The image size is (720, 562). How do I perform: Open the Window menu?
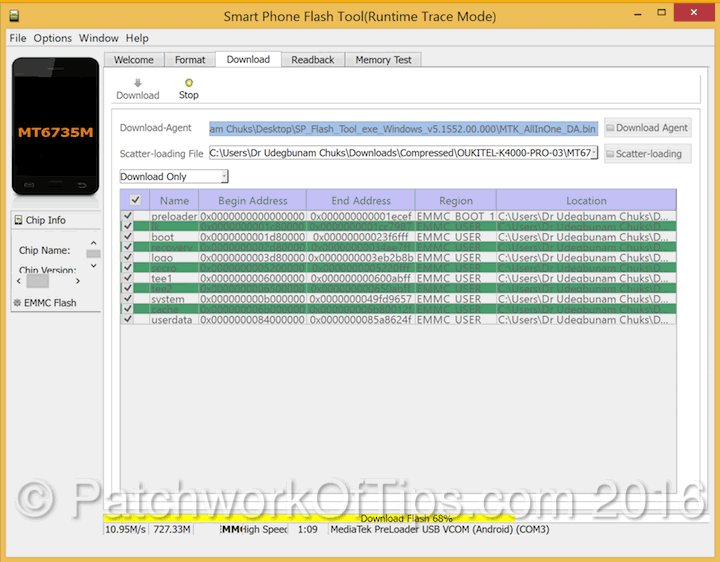tap(99, 38)
